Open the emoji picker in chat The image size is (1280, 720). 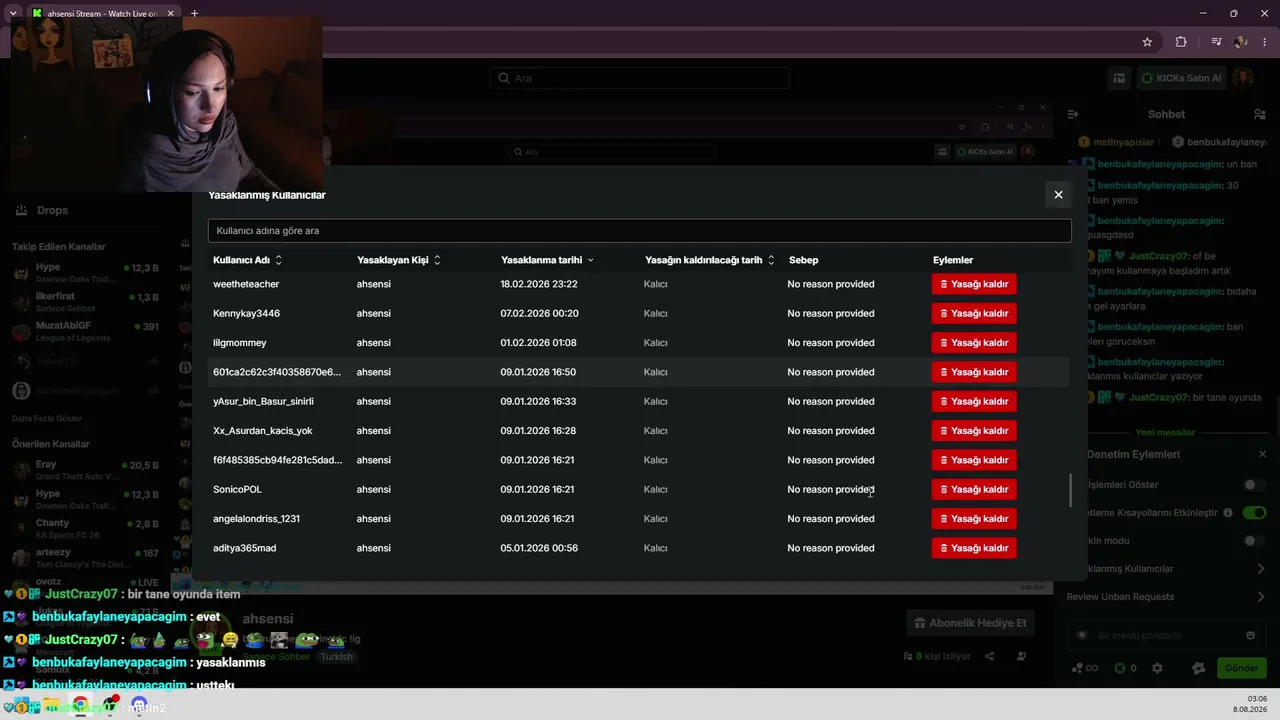point(1250,635)
